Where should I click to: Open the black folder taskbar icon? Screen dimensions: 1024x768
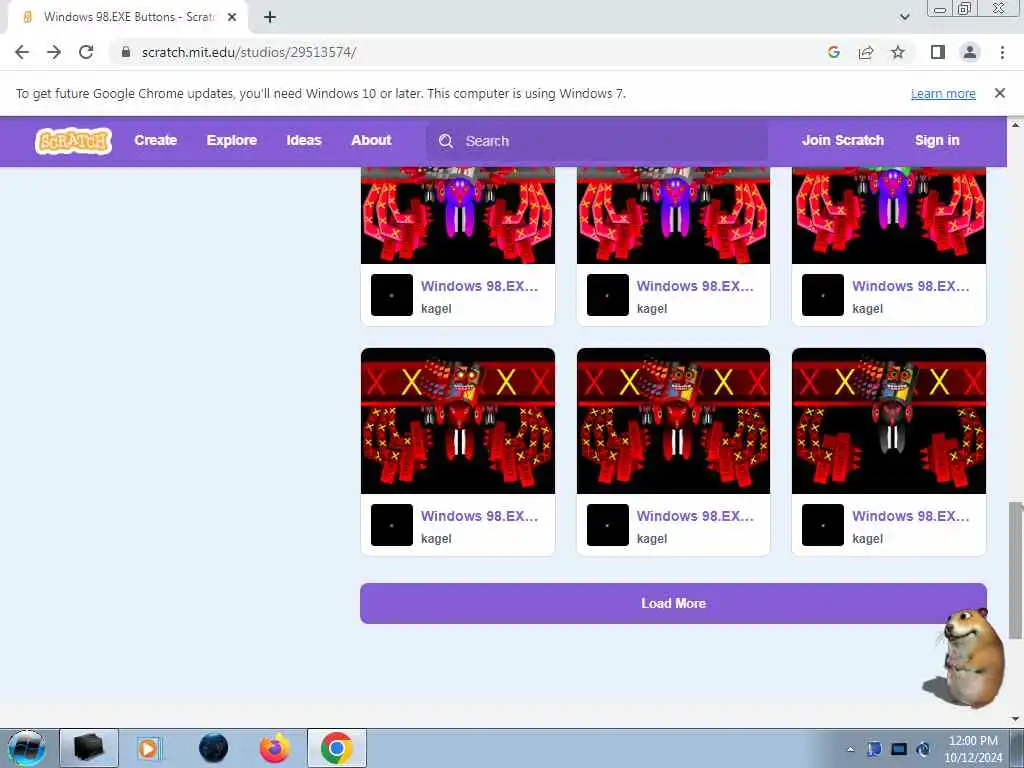89,748
